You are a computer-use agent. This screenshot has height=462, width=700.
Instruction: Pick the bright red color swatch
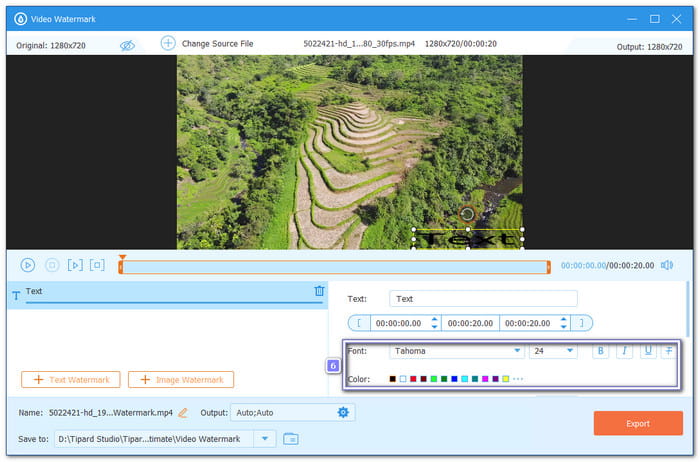pos(413,379)
